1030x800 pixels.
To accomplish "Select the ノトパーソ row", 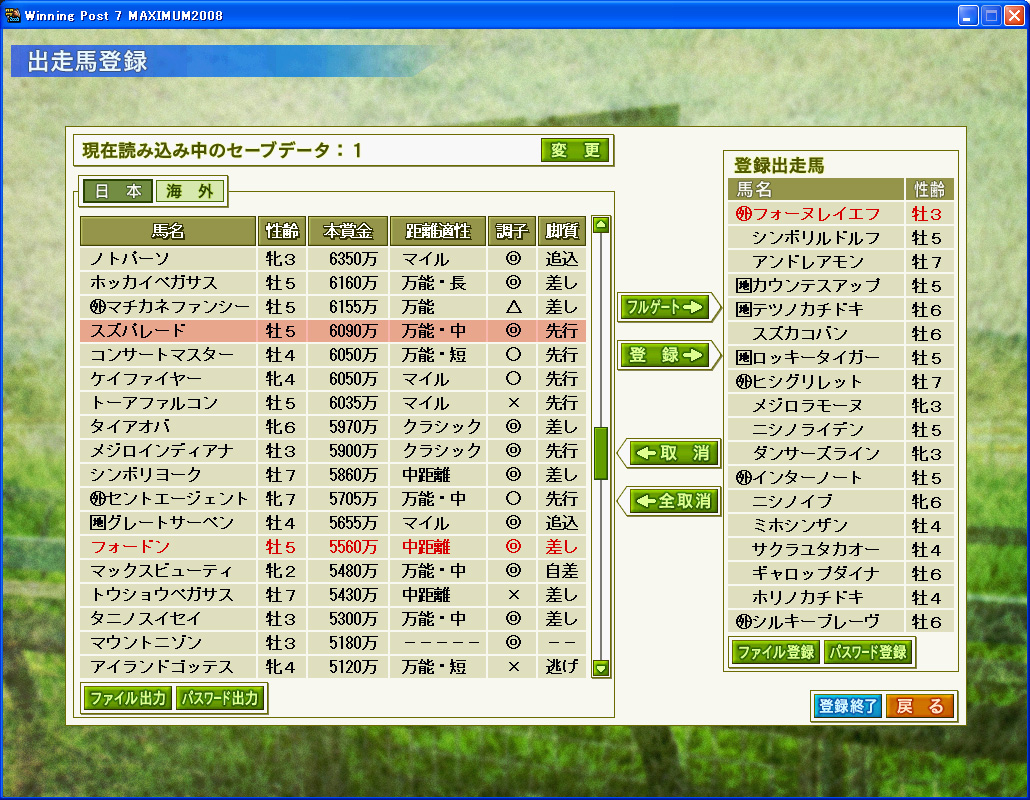I will tap(333, 259).
